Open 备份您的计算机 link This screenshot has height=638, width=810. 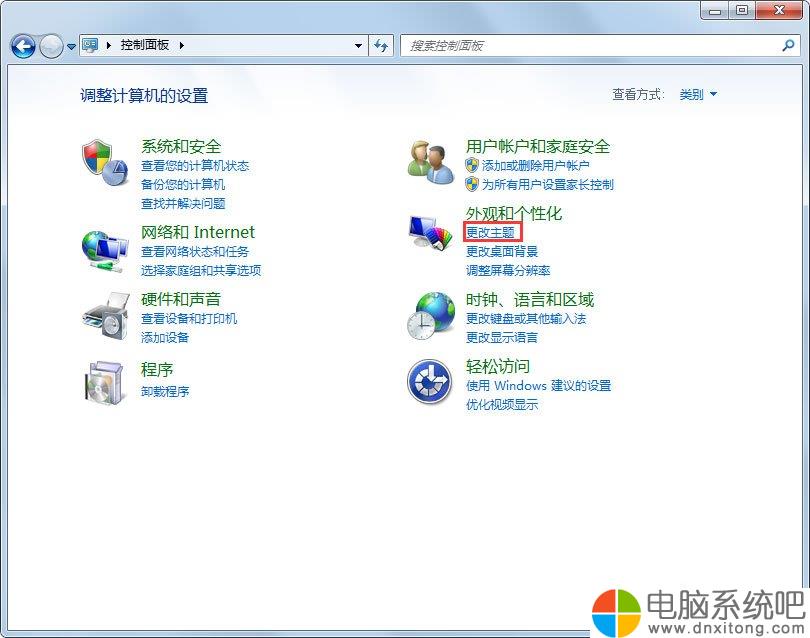tap(183, 184)
